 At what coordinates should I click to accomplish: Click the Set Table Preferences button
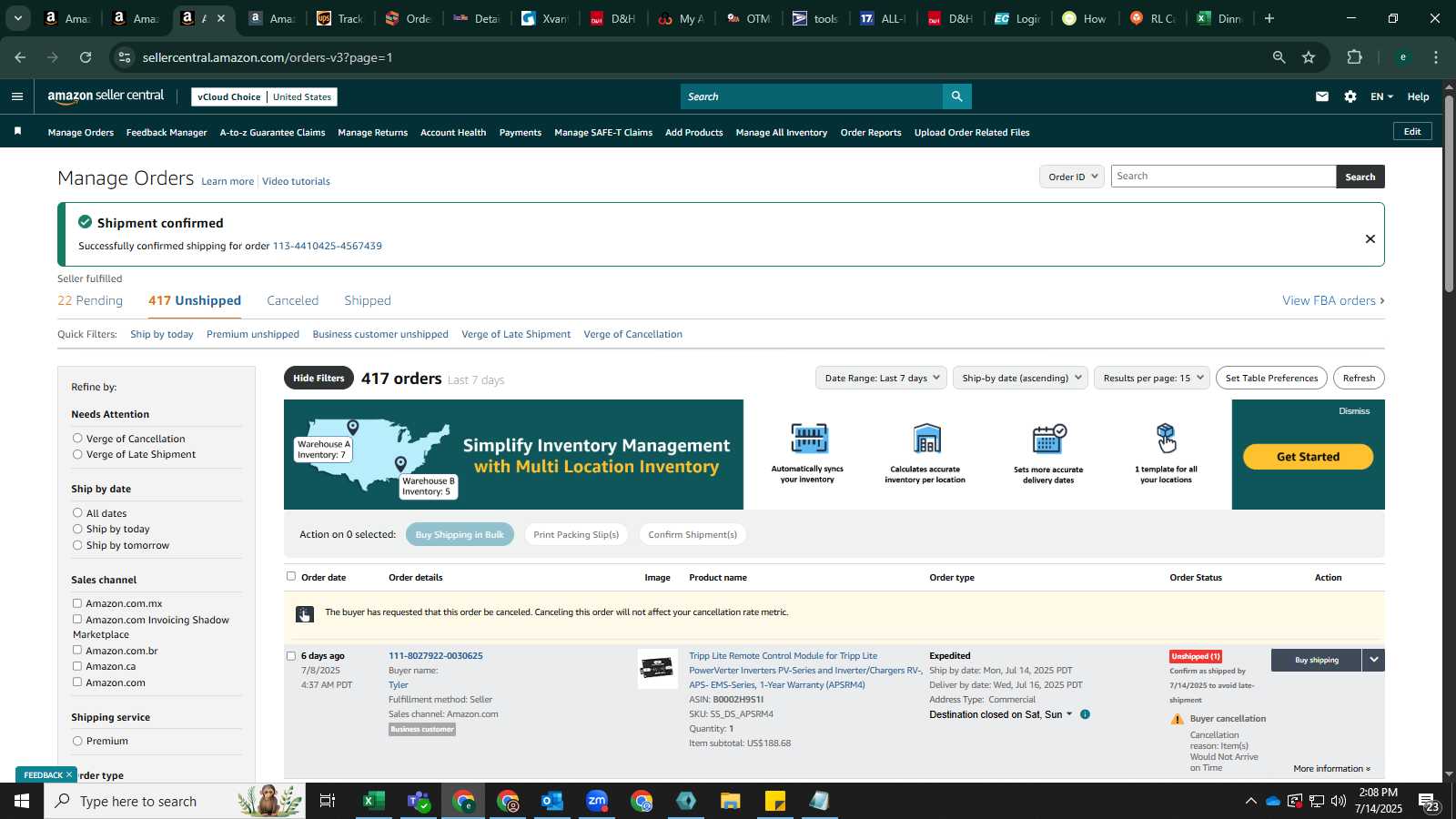1271,378
